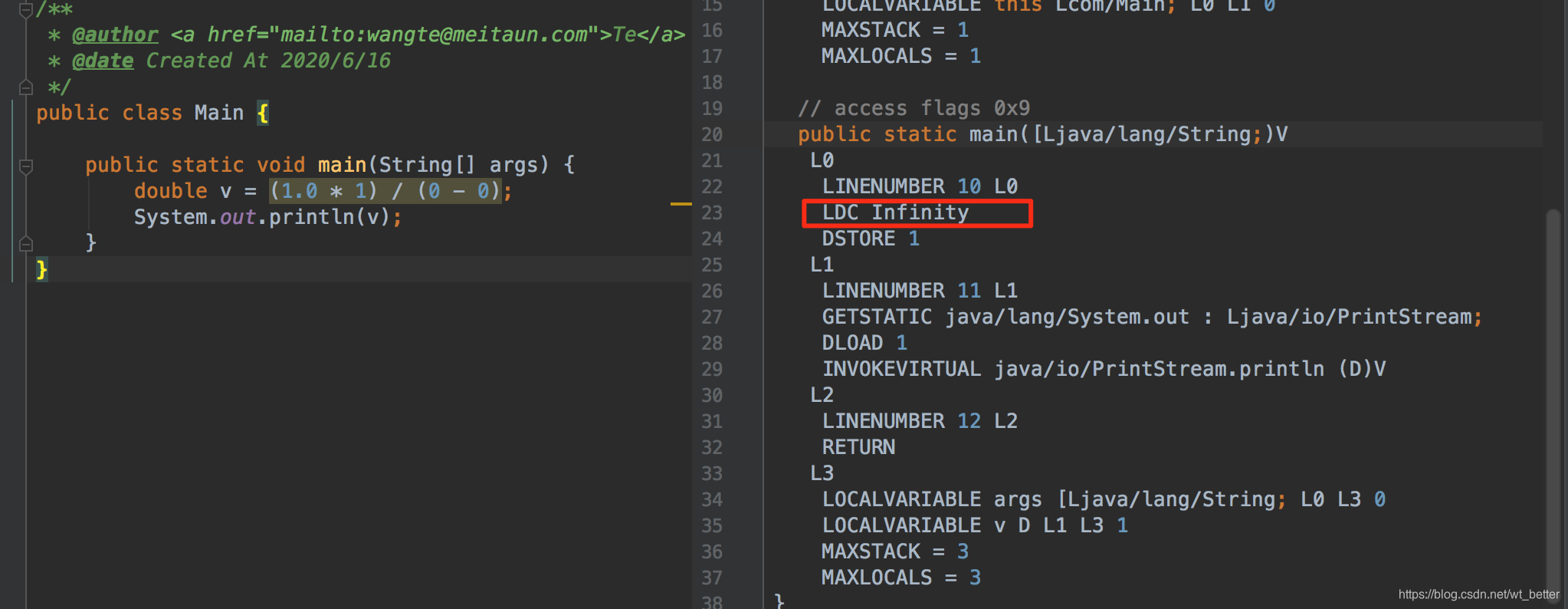This screenshot has height=609, width=1568.
Task: Click line number 37 in bytecode gutter
Action: click(712, 578)
